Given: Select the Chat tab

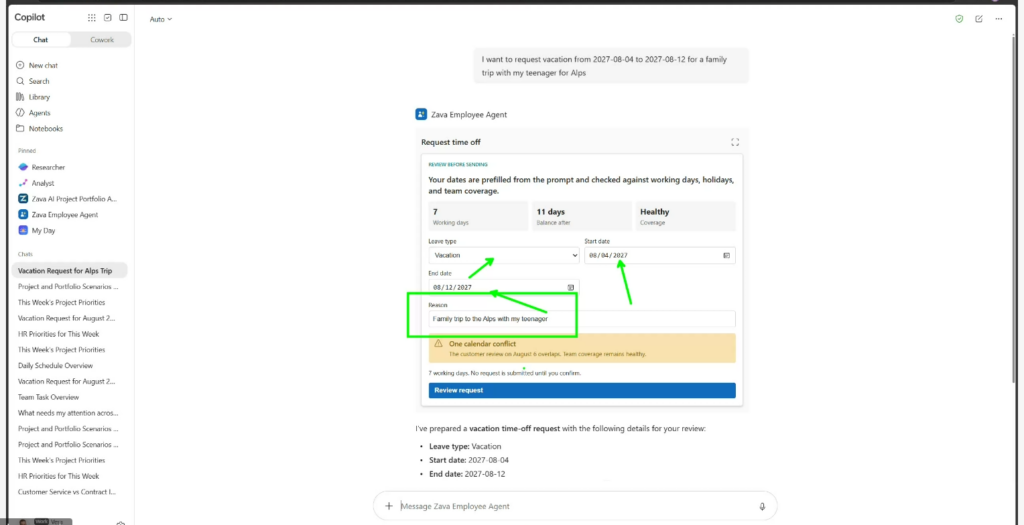Looking at the screenshot, I should pos(40,40).
